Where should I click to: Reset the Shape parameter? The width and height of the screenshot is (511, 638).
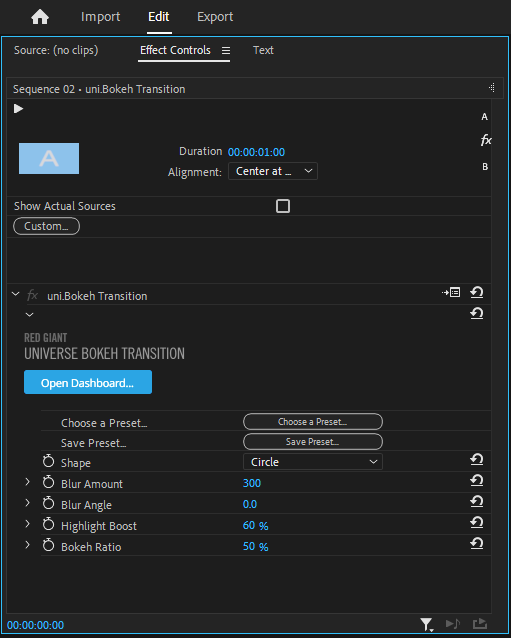(x=476, y=460)
